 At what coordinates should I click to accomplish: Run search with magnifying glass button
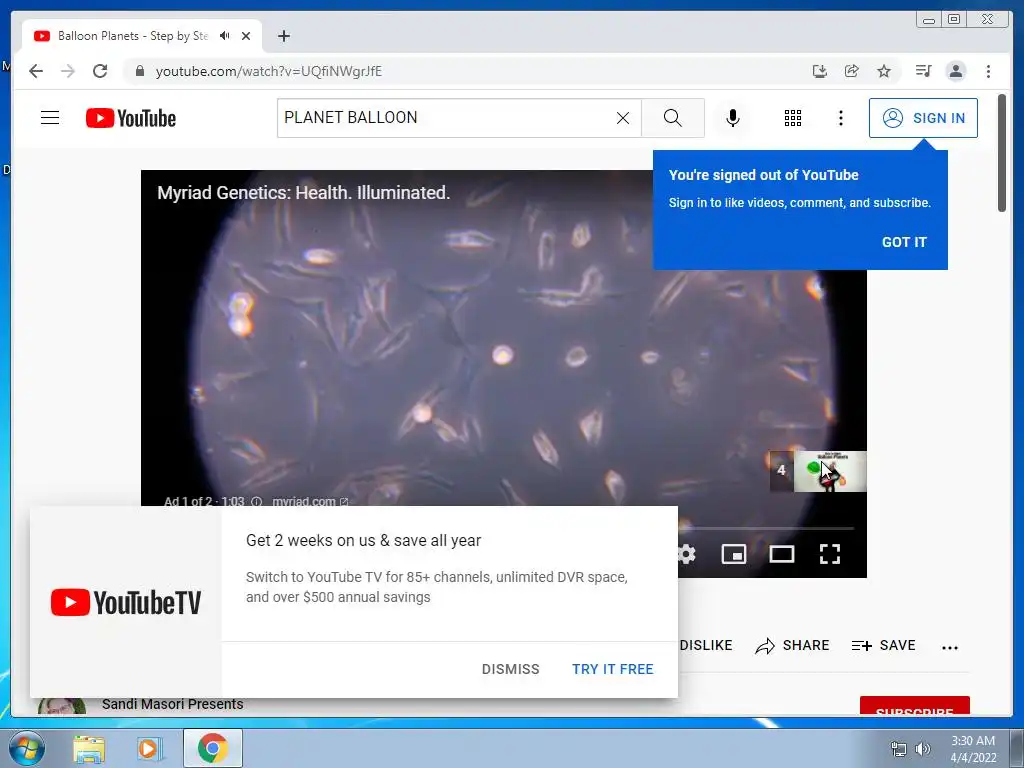coord(673,118)
